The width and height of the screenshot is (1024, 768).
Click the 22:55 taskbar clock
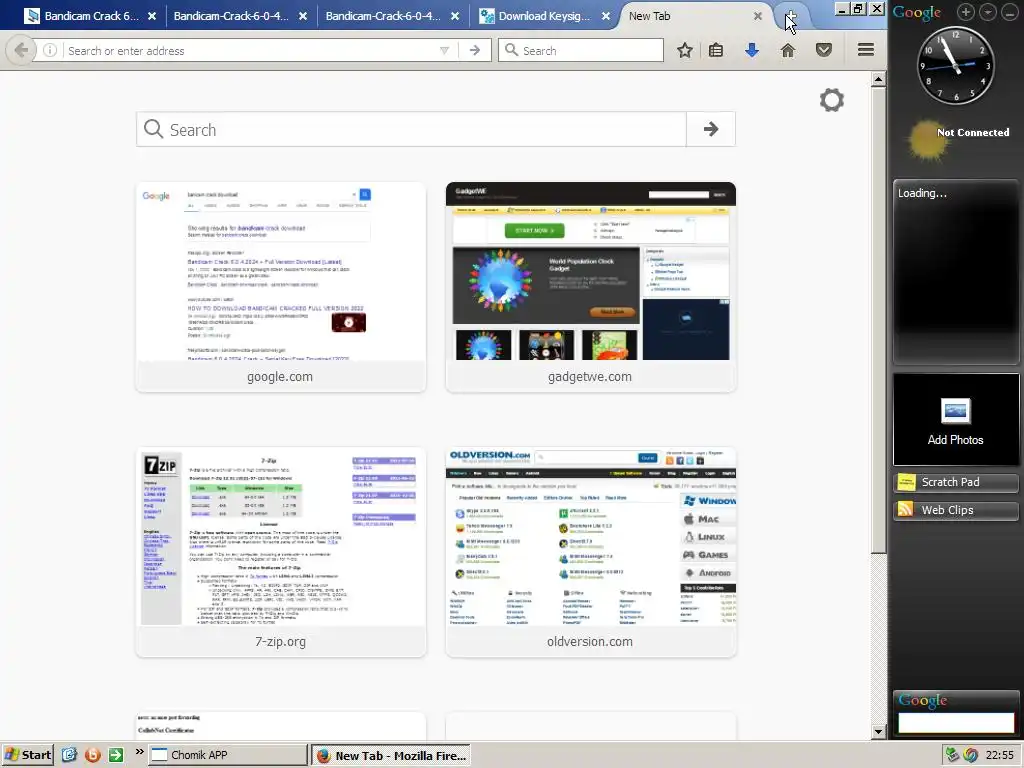tap(999, 755)
